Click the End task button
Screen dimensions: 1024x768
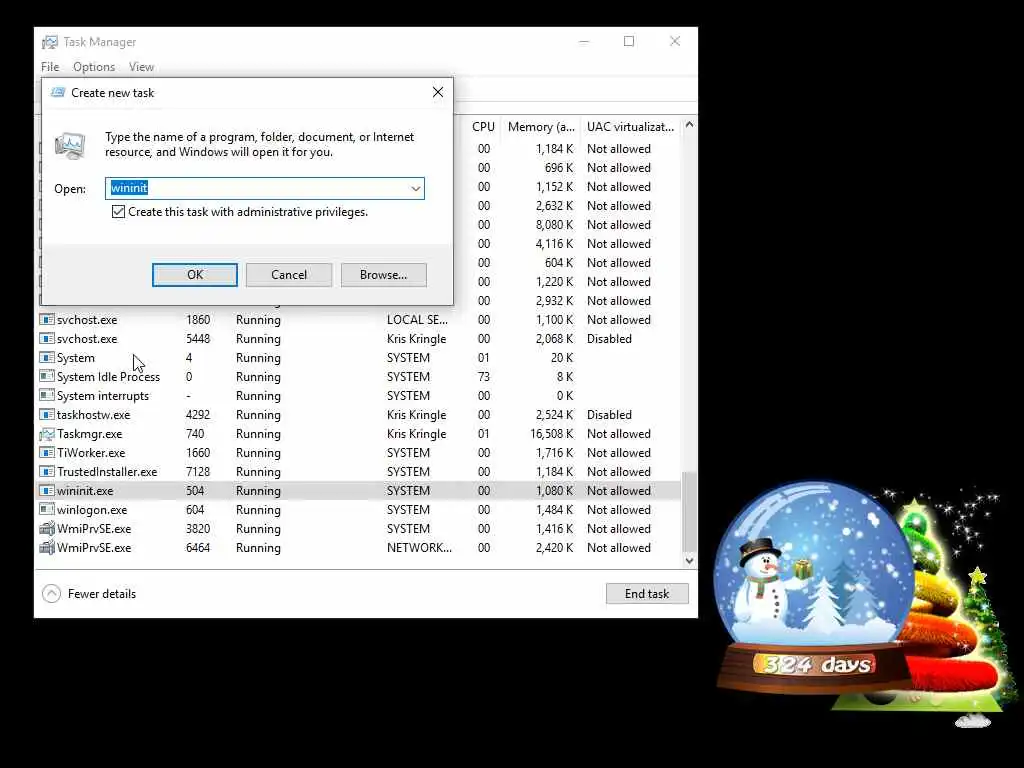[x=647, y=594]
